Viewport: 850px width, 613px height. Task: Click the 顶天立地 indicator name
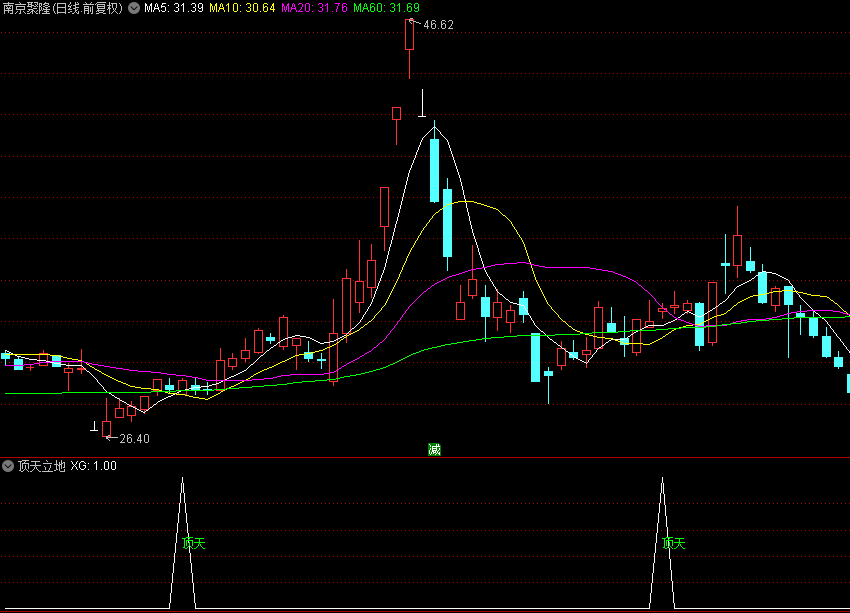[42, 466]
